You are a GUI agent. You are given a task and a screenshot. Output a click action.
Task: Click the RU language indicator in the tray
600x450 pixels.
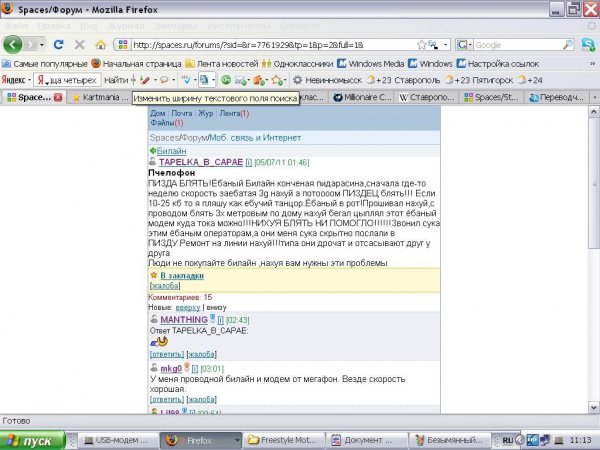tap(507, 440)
